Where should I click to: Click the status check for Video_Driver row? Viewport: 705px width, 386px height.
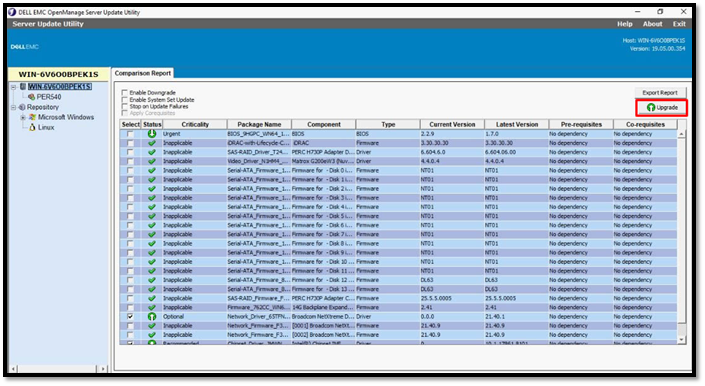point(152,161)
